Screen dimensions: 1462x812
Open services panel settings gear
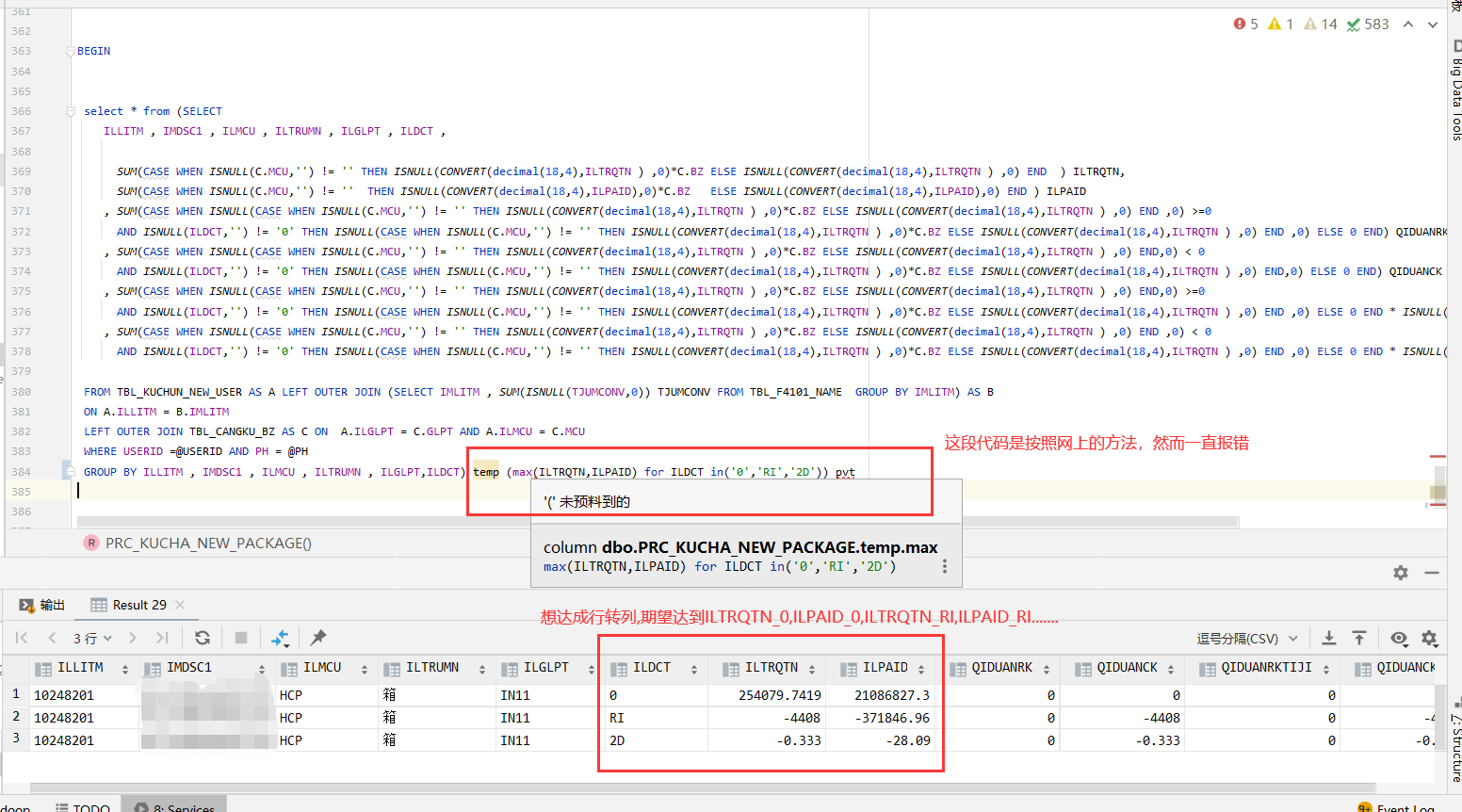tap(1401, 573)
